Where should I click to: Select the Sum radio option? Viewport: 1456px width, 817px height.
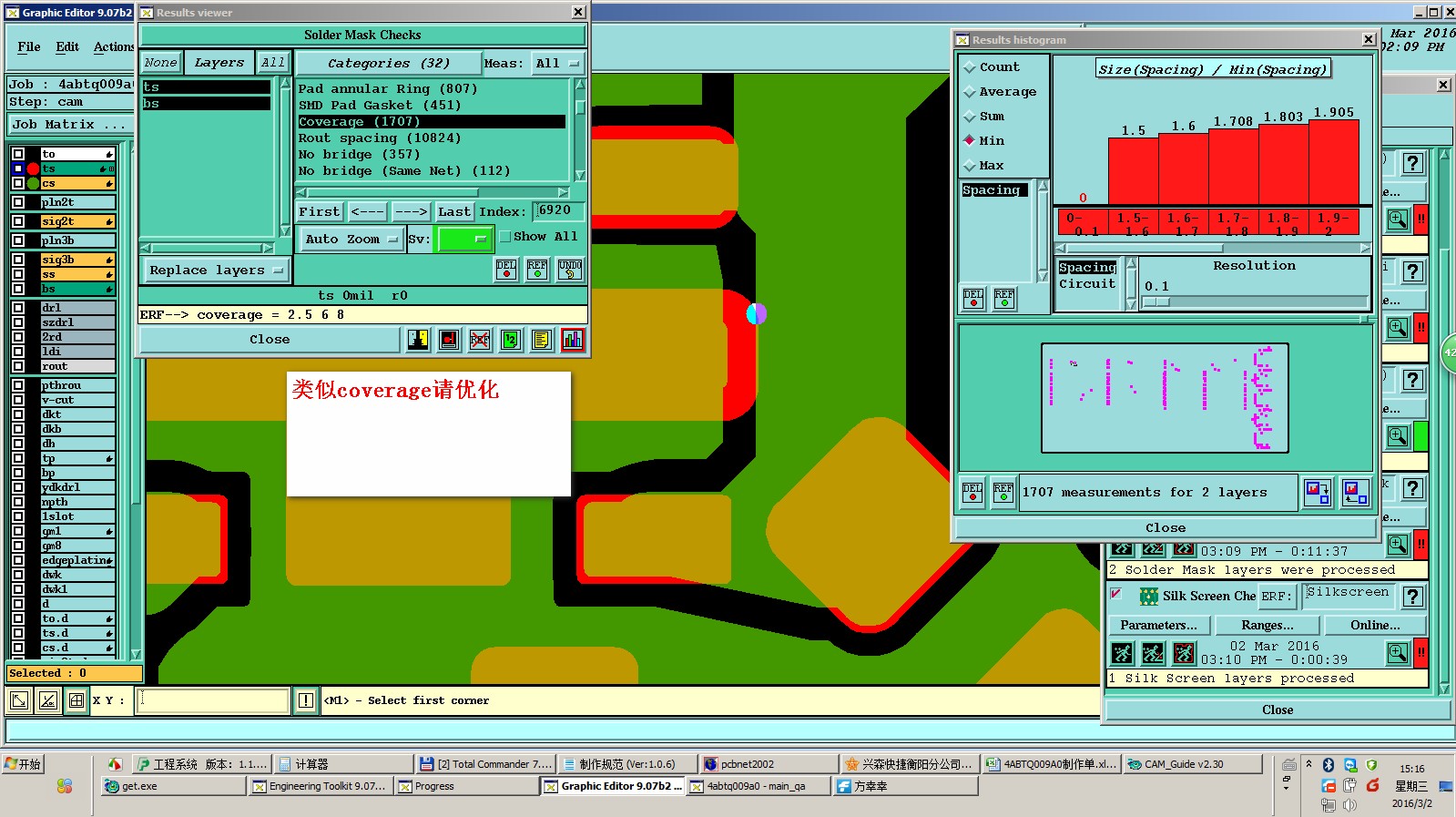coord(971,117)
